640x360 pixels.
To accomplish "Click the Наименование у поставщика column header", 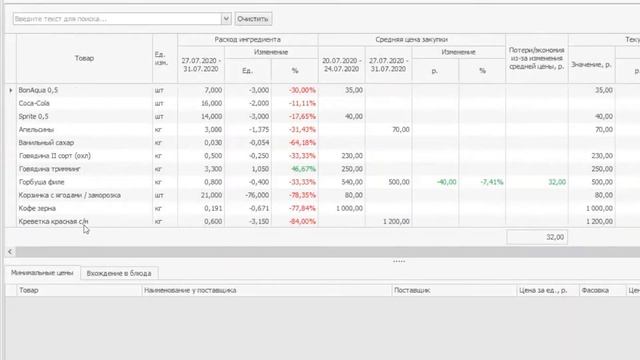I will 267,290.
